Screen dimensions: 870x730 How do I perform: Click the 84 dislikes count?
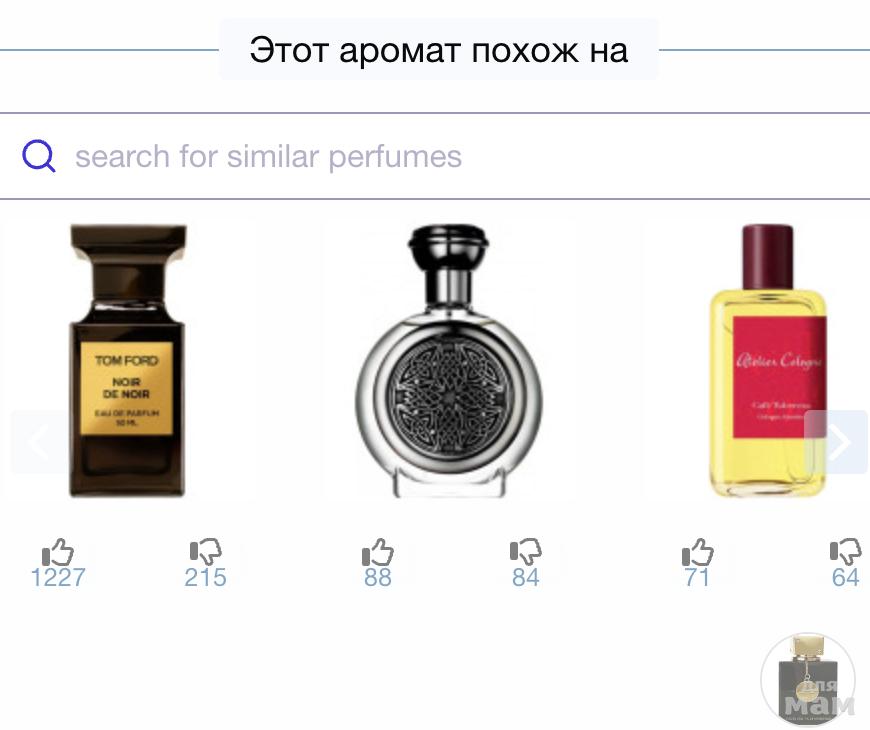(x=525, y=577)
